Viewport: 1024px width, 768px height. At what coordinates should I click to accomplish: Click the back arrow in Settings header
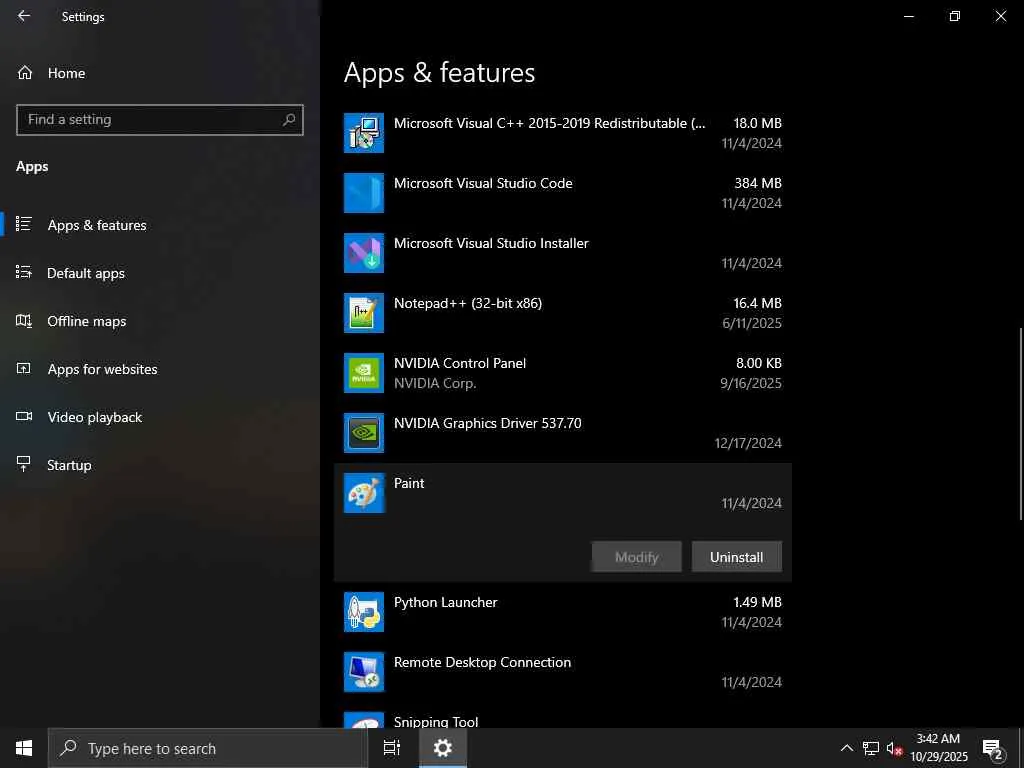tap(24, 16)
